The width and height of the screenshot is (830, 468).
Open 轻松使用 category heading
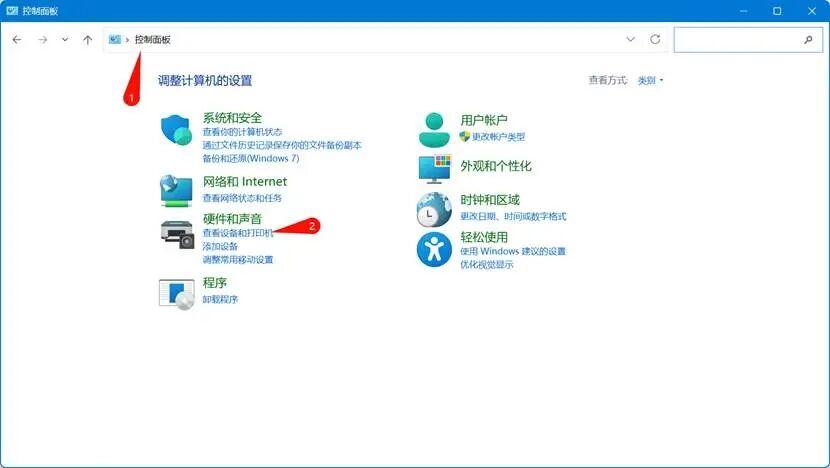coord(484,237)
